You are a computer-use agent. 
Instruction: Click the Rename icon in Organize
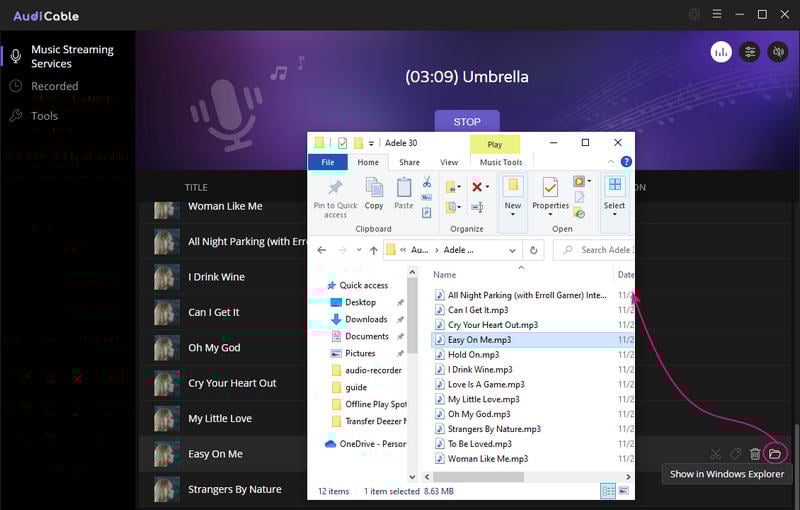click(x=477, y=207)
